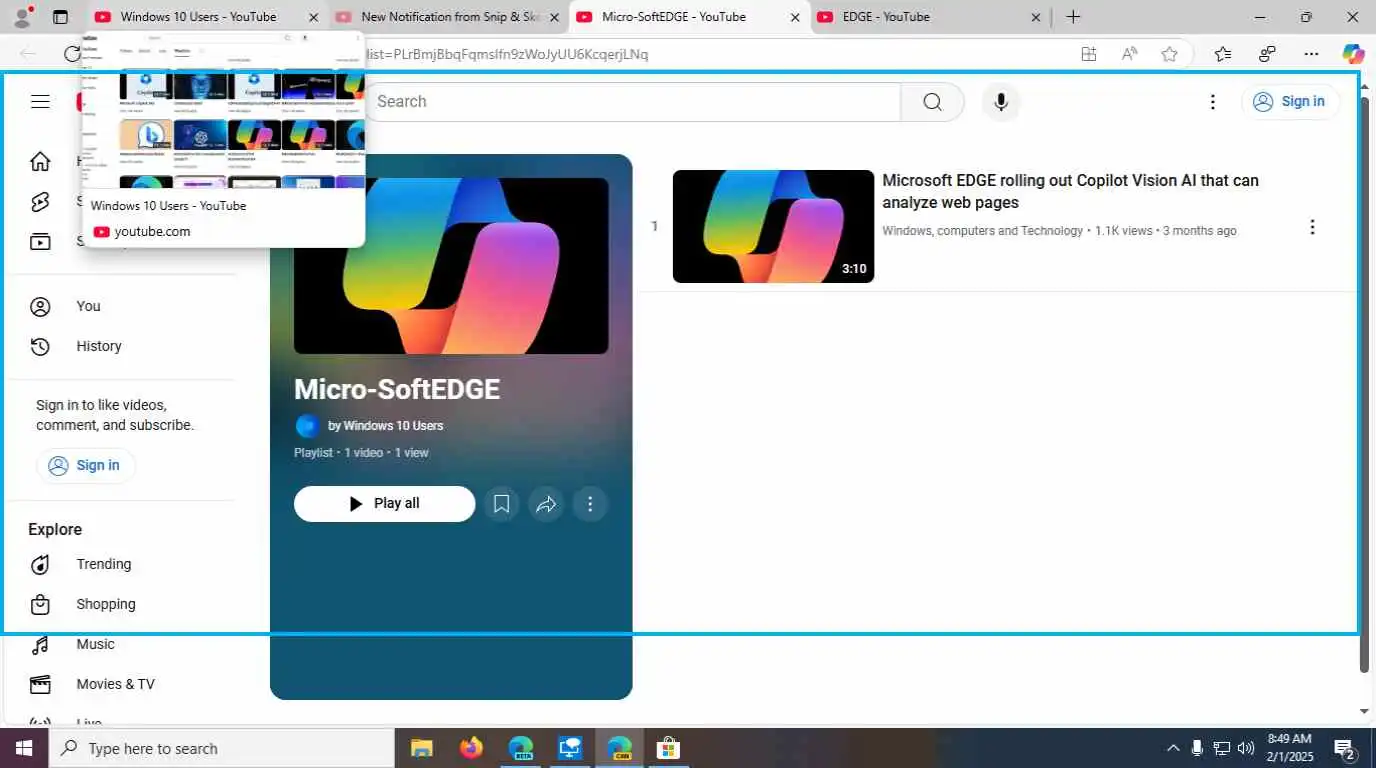Open Edge browser essentials icon
The image size is (1376, 768).
(x=1267, y=54)
